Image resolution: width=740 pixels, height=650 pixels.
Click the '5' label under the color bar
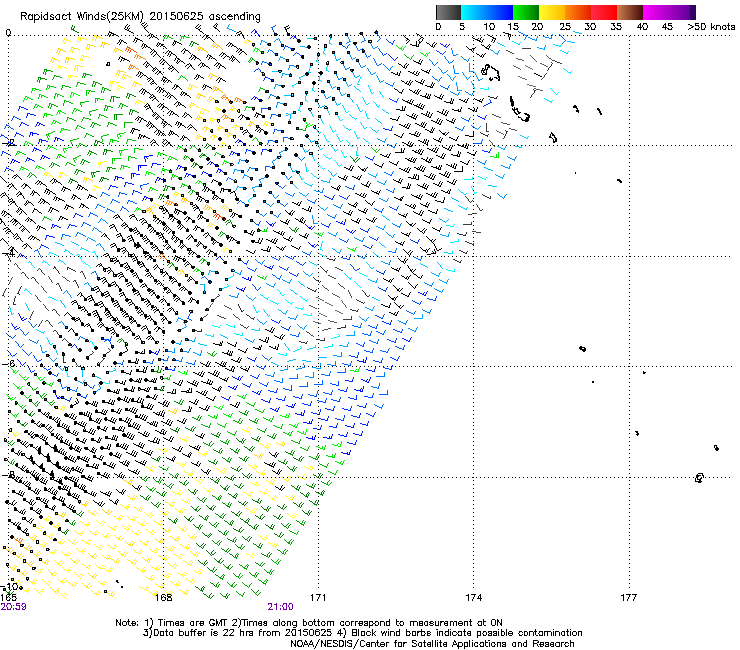pos(462,27)
